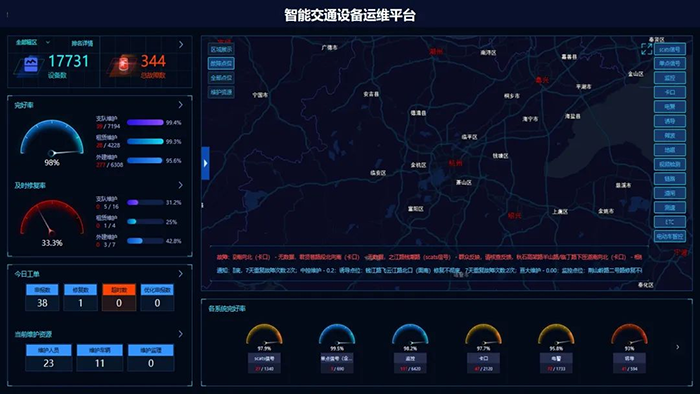
Task: Click the 申报数 work order tile showing 38
Action: (42, 297)
